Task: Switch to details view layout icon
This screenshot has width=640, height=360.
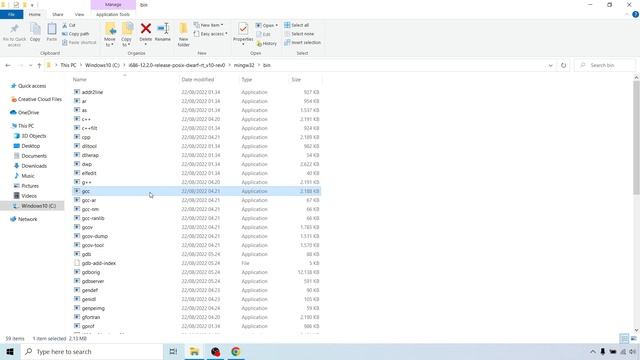Action: (624, 338)
